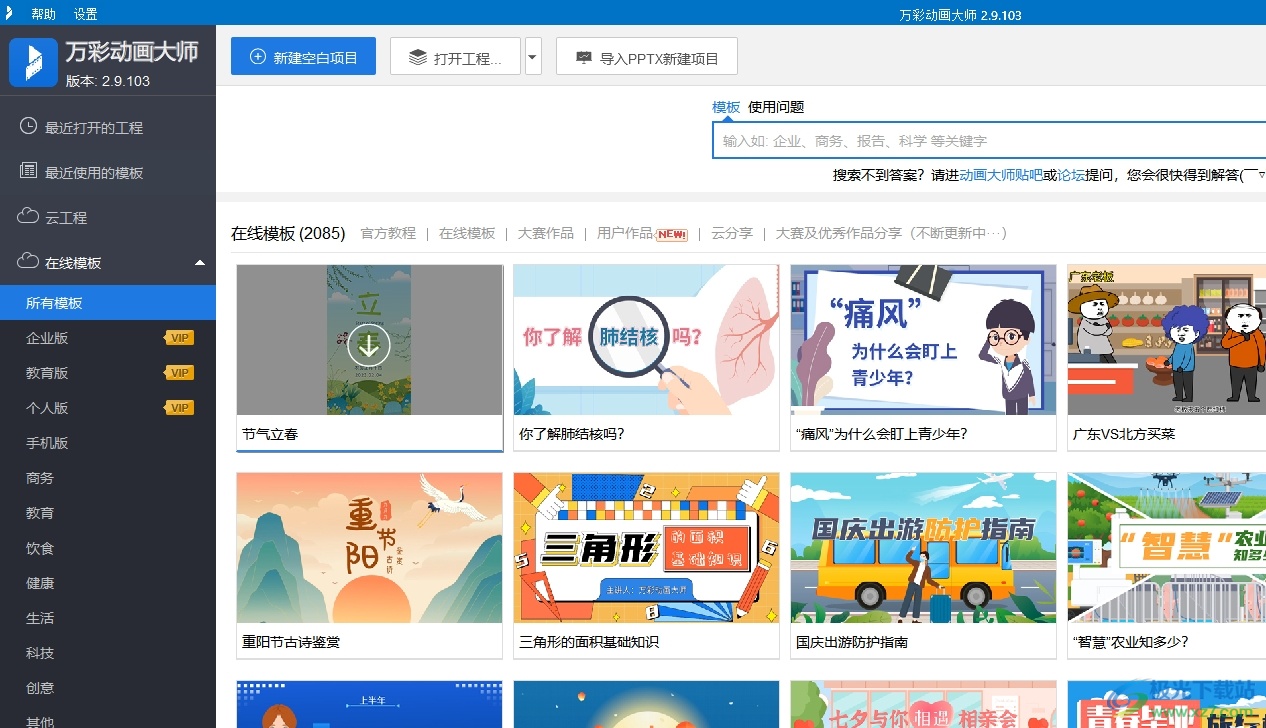The image size is (1266, 728).
Task: Open 大赛及优秀作品分享 category tab
Action: pyautogui.click(x=891, y=233)
